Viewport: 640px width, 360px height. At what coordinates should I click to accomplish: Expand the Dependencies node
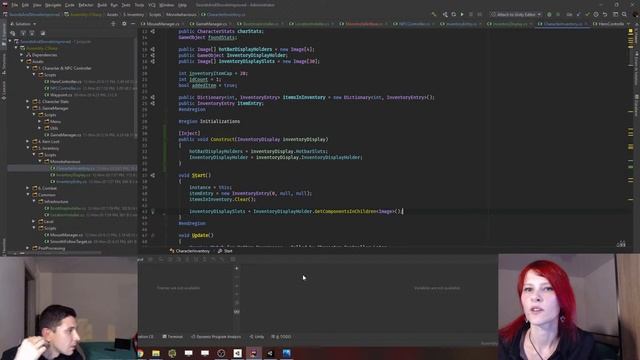22,55
